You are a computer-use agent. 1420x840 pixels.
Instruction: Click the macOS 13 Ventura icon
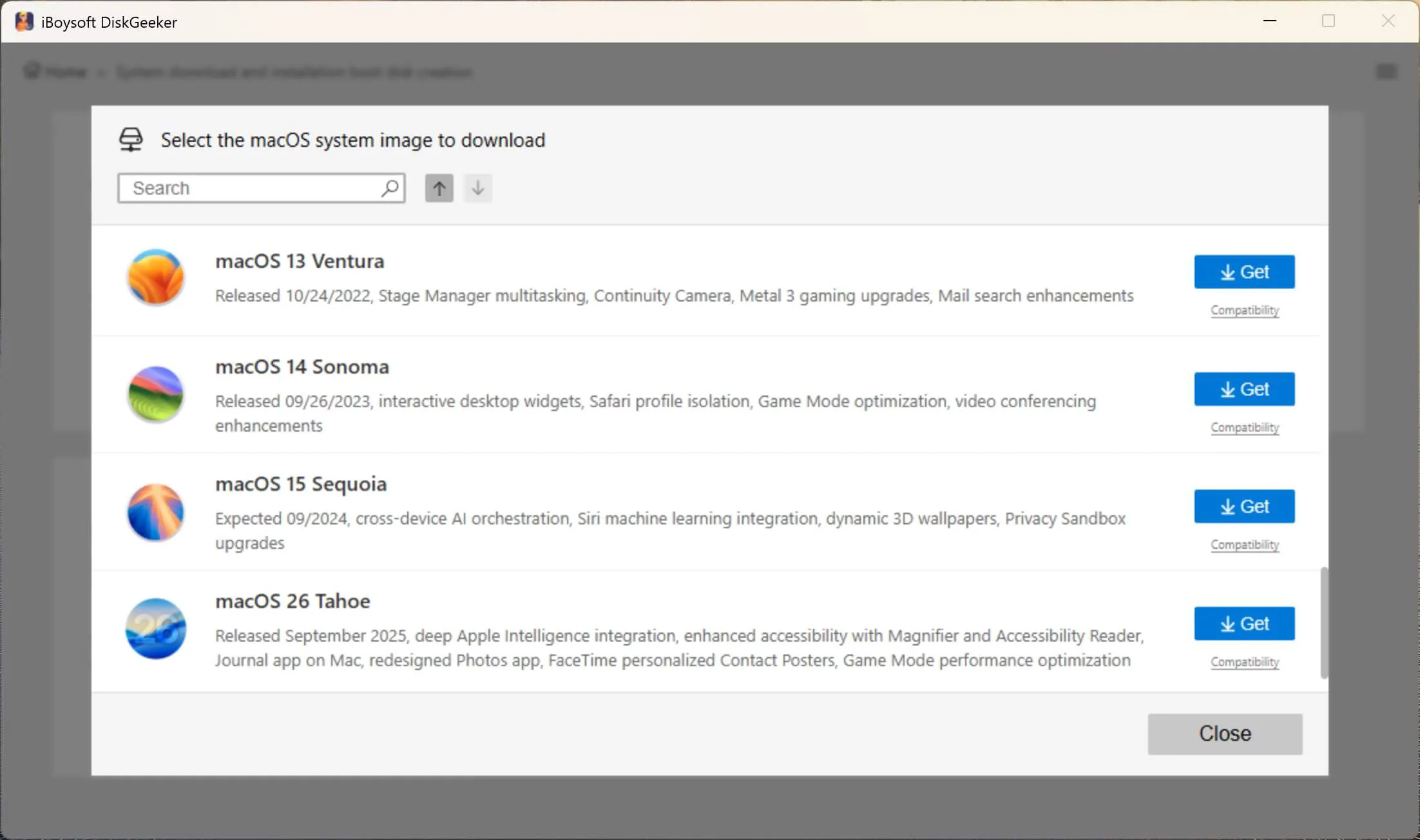(x=155, y=277)
